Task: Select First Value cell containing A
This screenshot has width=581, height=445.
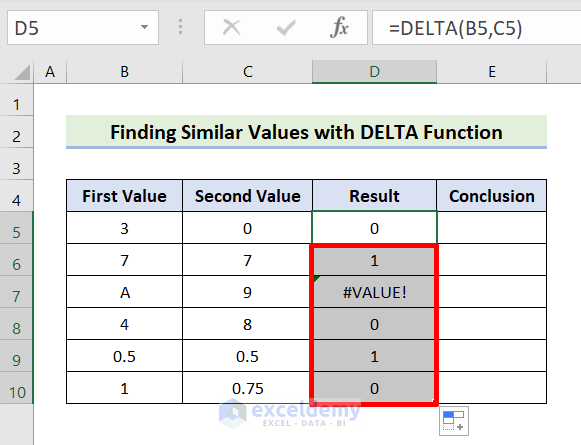Action: point(124,292)
